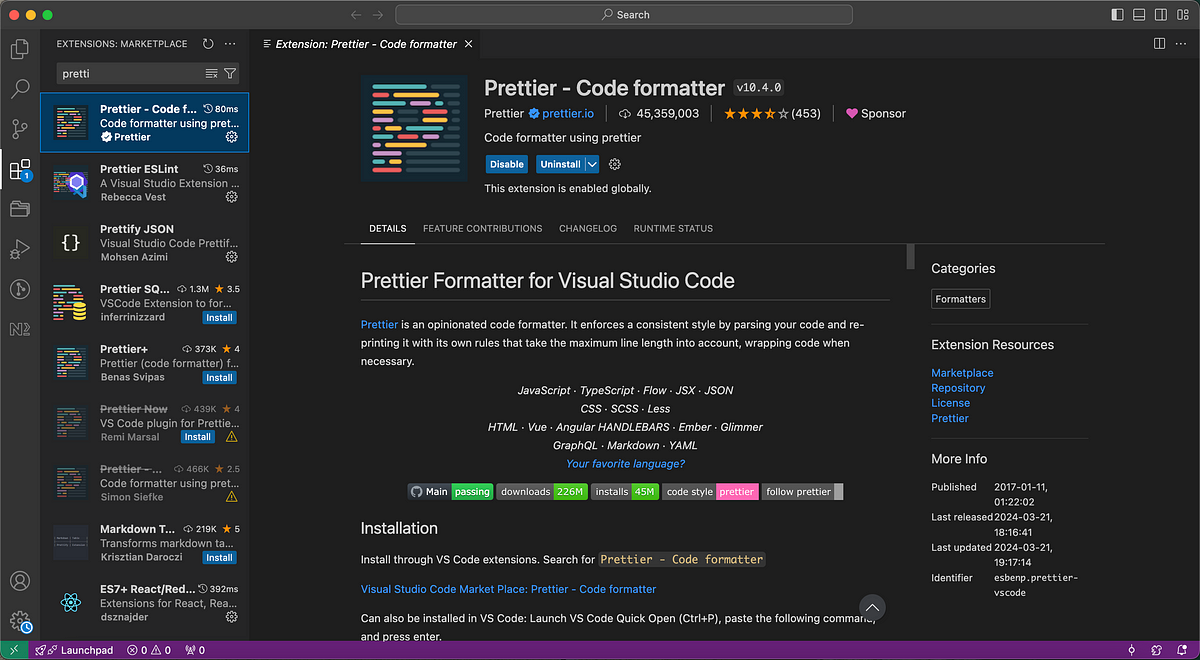Viewport: 1200px width, 660px height.
Task: Click the downloads 226M badge
Action: (x=541, y=491)
